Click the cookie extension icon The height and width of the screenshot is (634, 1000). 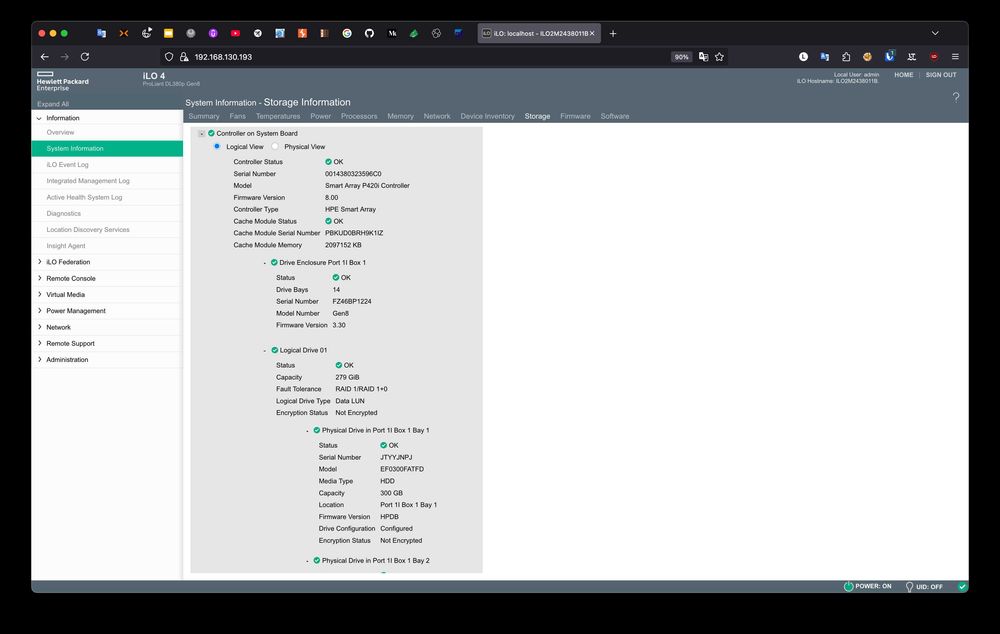point(867,57)
